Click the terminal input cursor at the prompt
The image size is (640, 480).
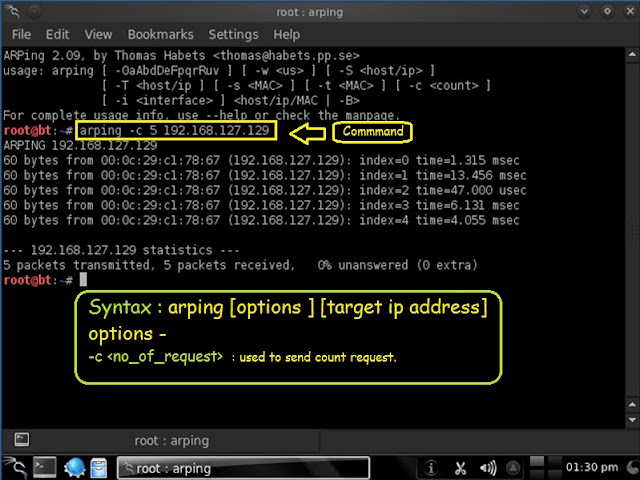pyautogui.click(x=83, y=280)
